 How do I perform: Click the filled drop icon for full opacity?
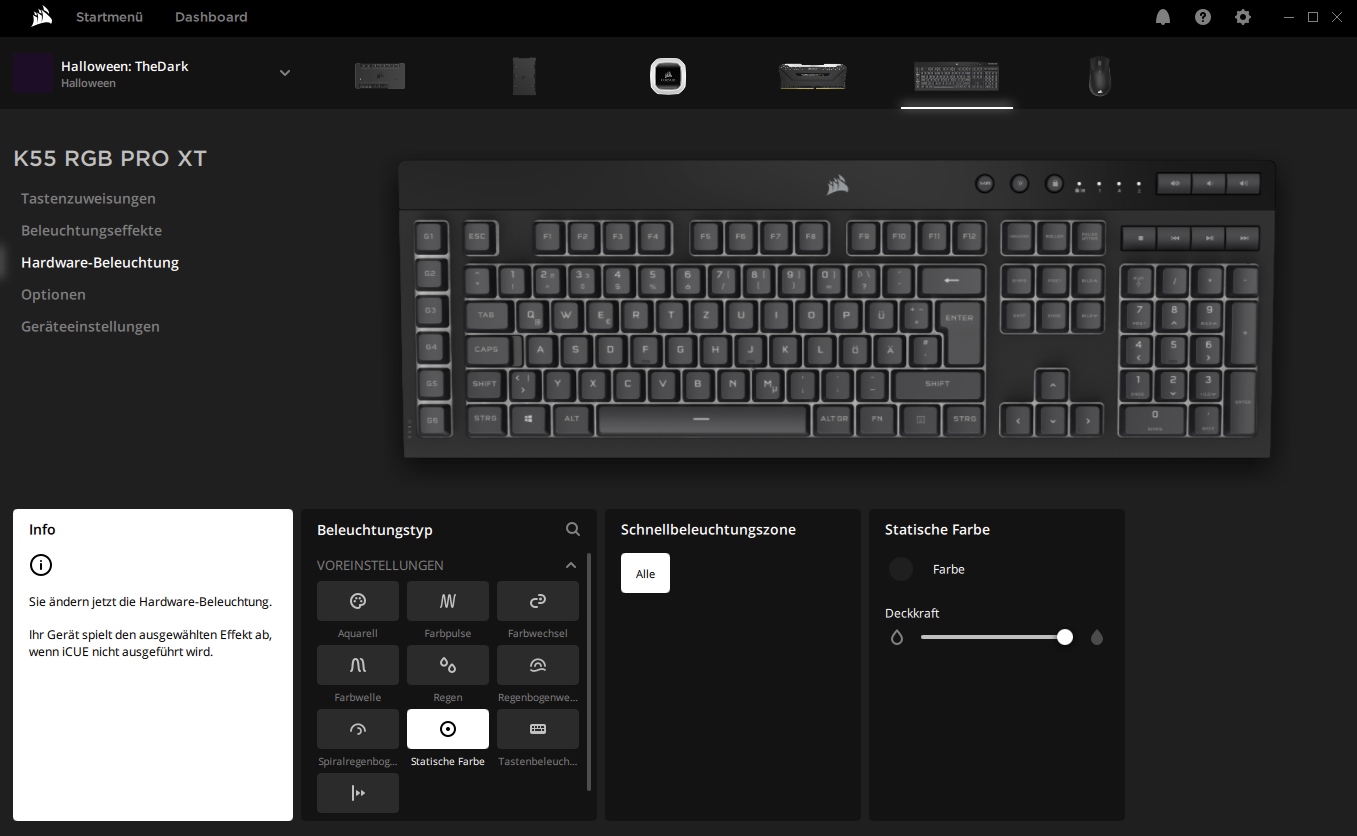1097,637
